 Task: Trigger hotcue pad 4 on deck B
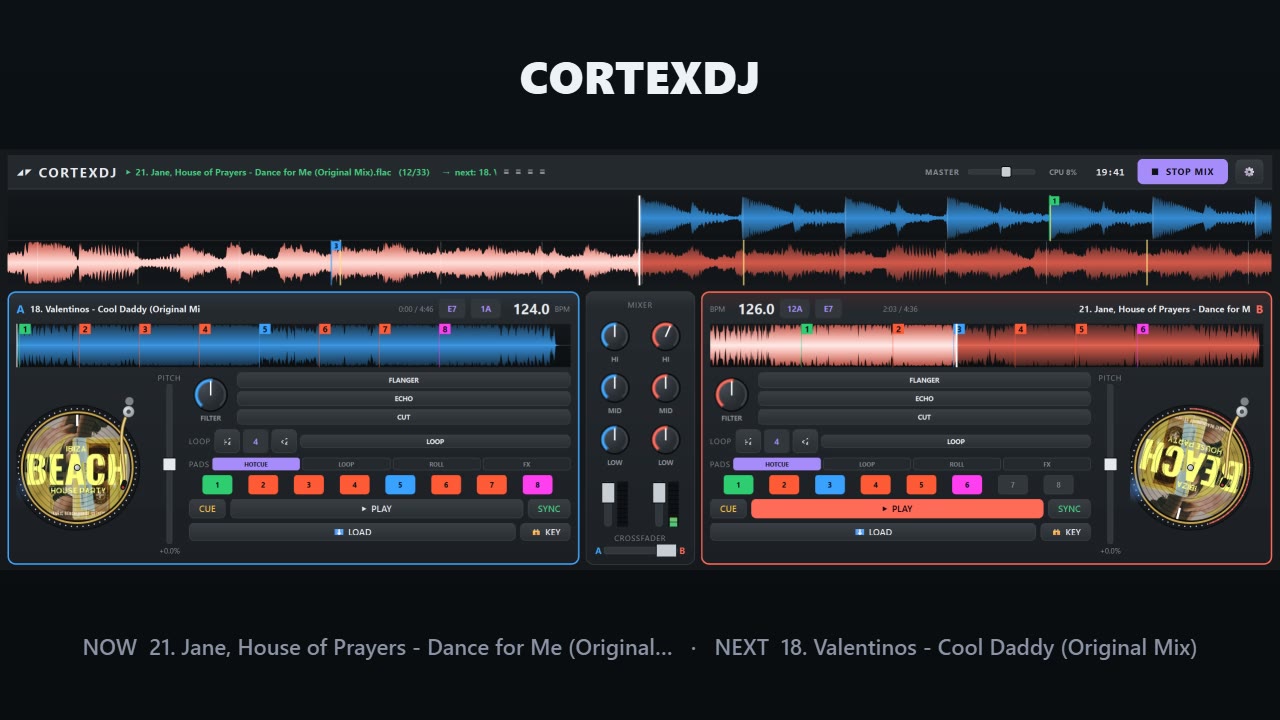(875, 485)
